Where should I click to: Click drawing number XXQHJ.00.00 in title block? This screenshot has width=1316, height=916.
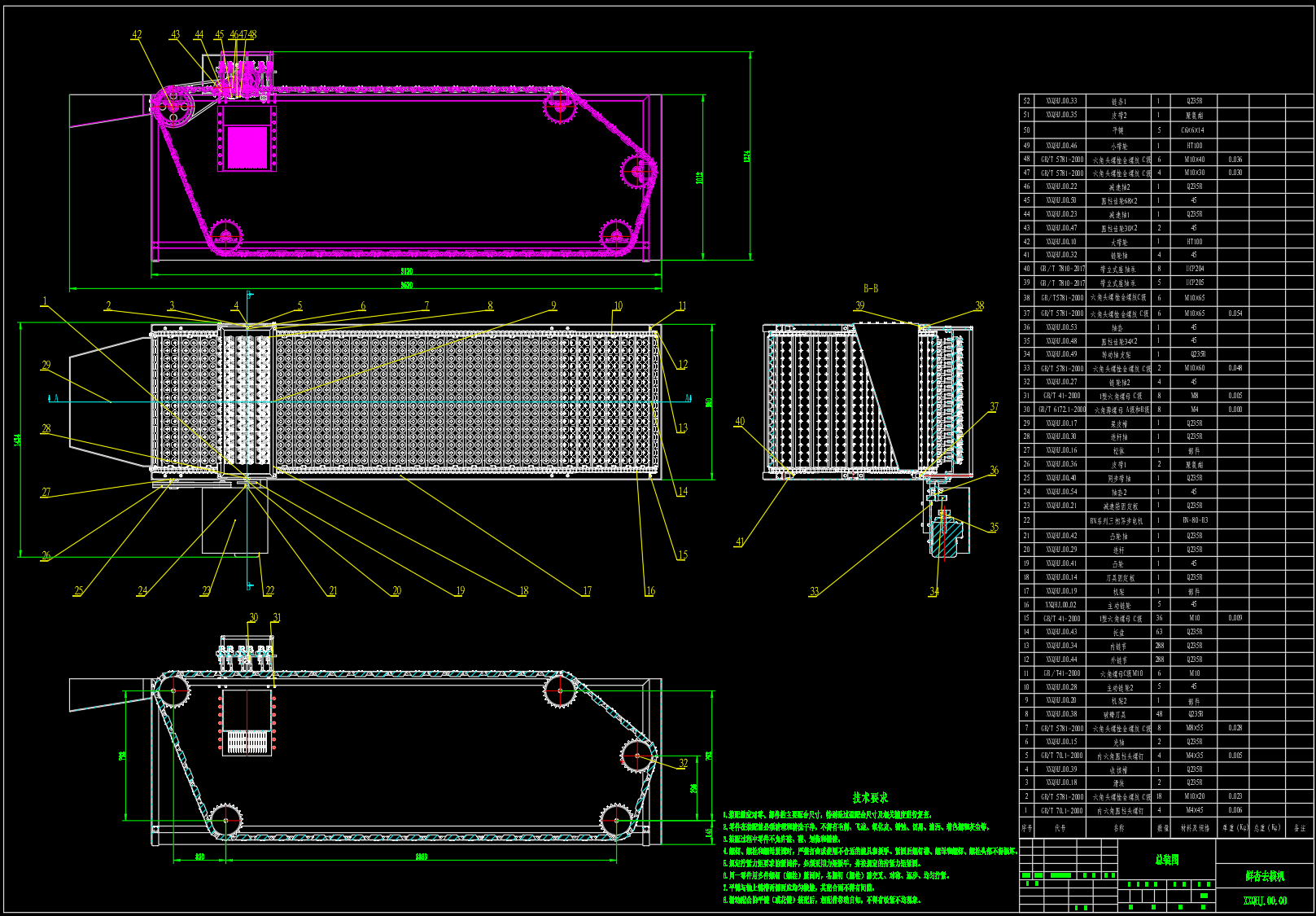click(1265, 901)
